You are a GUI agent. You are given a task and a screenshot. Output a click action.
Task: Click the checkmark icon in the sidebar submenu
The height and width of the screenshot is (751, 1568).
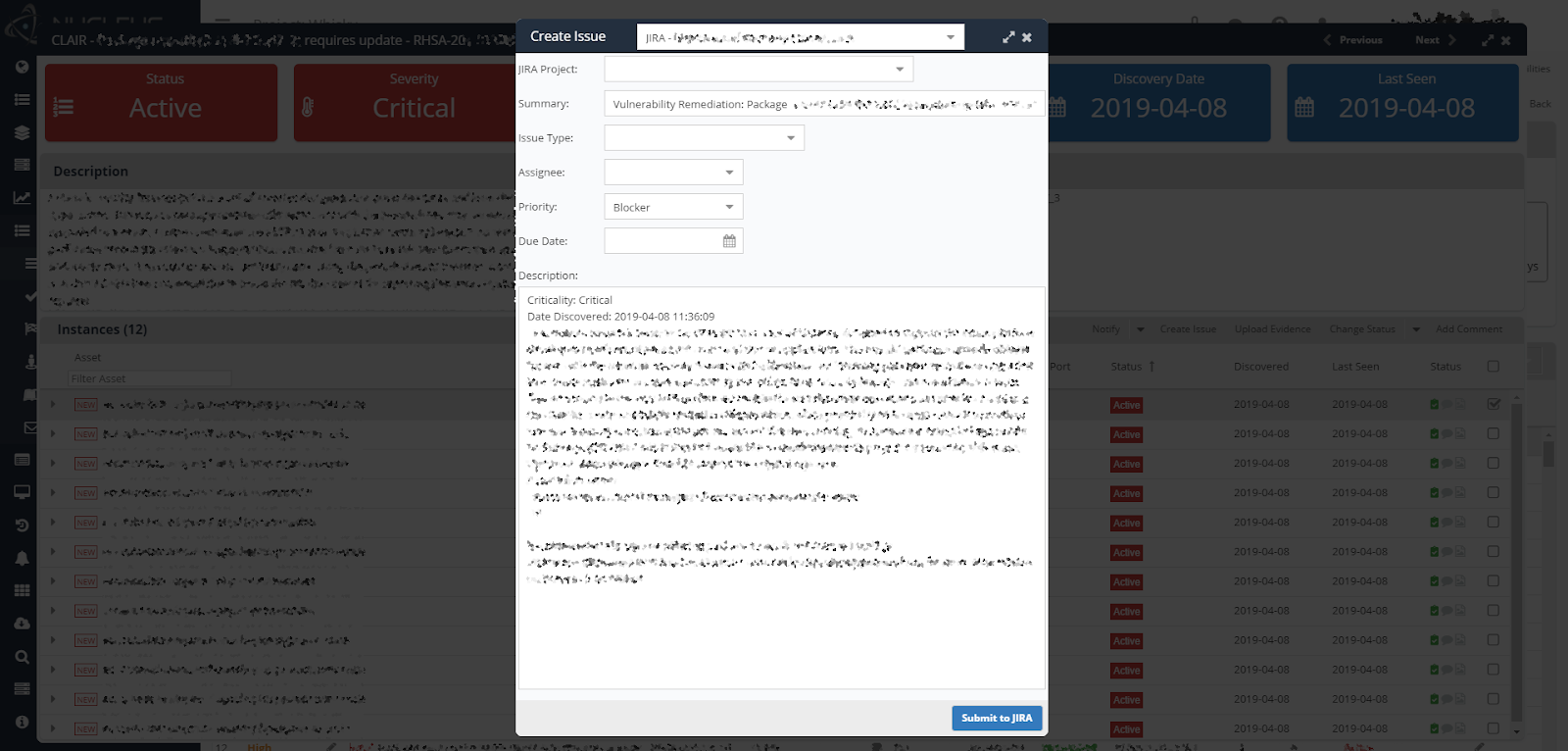[31, 295]
